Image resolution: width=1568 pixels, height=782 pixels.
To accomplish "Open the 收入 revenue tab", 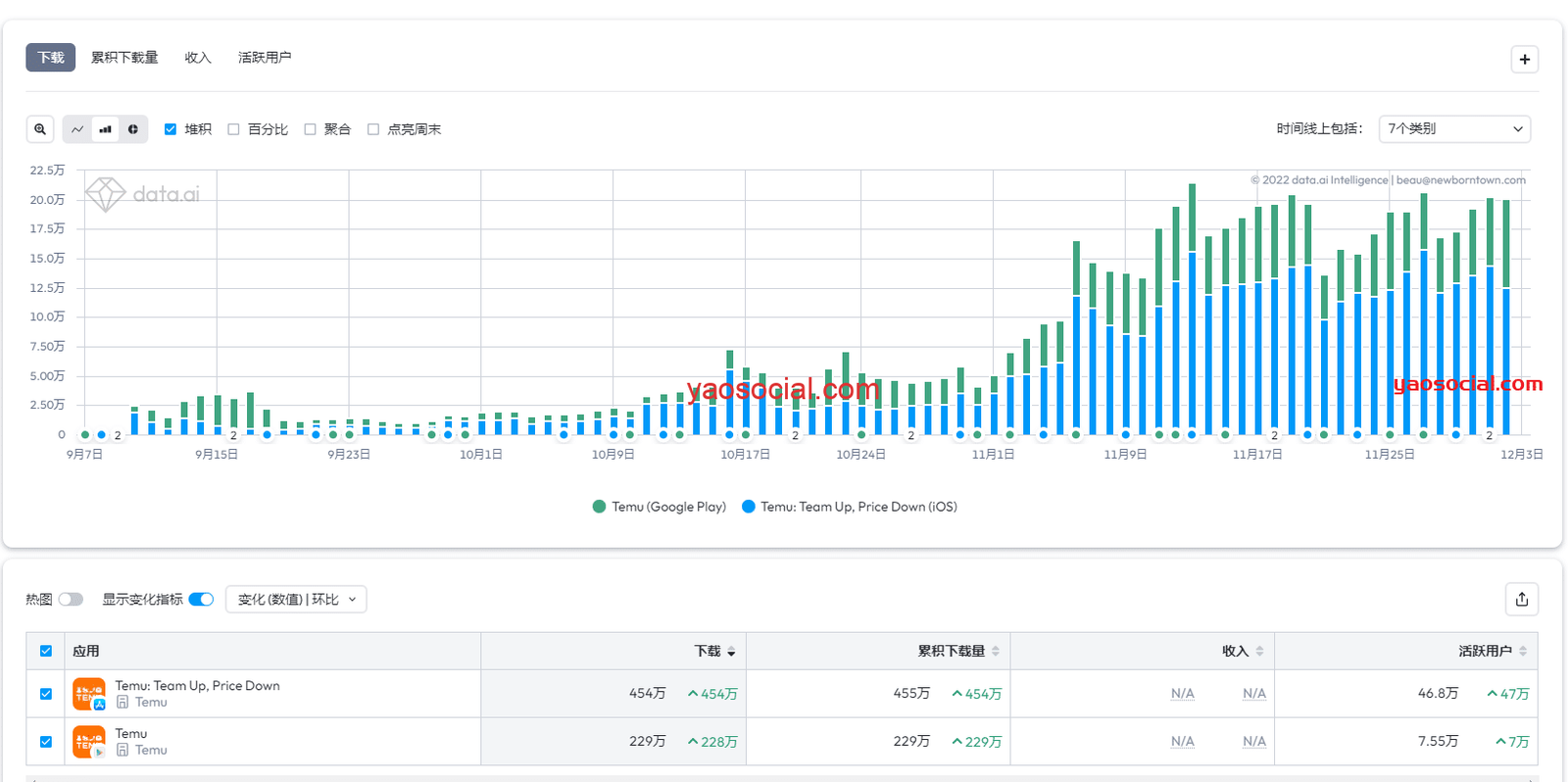I will click(x=198, y=58).
